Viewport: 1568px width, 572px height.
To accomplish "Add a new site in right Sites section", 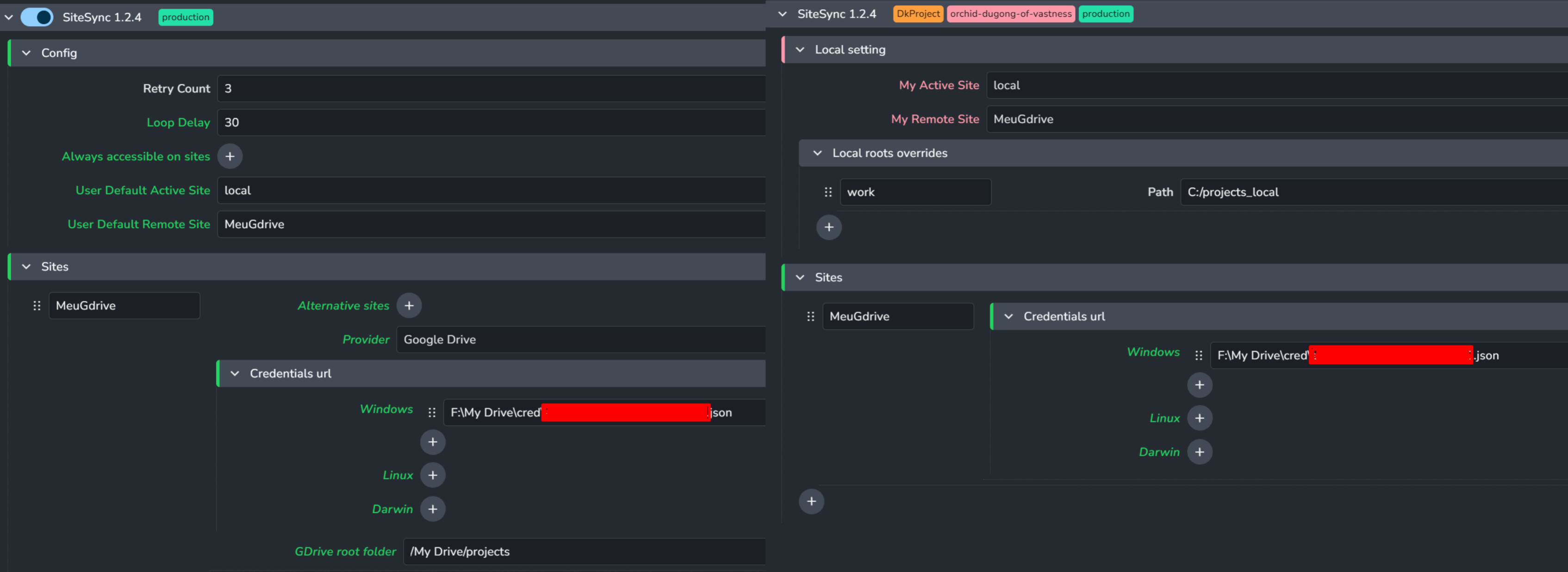I will pos(811,501).
